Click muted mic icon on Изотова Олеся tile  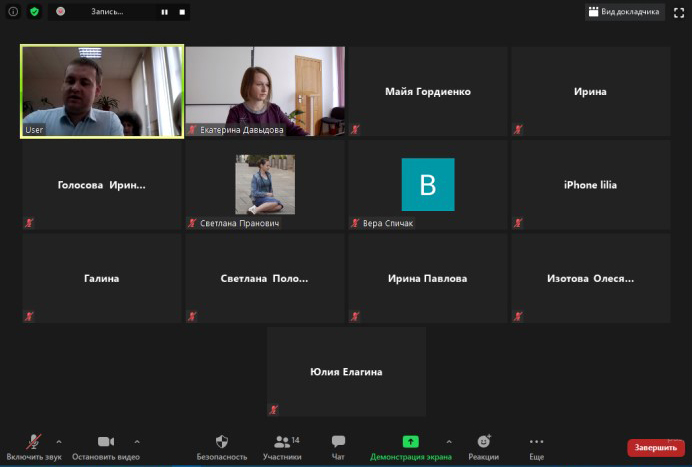pyautogui.click(x=518, y=316)
